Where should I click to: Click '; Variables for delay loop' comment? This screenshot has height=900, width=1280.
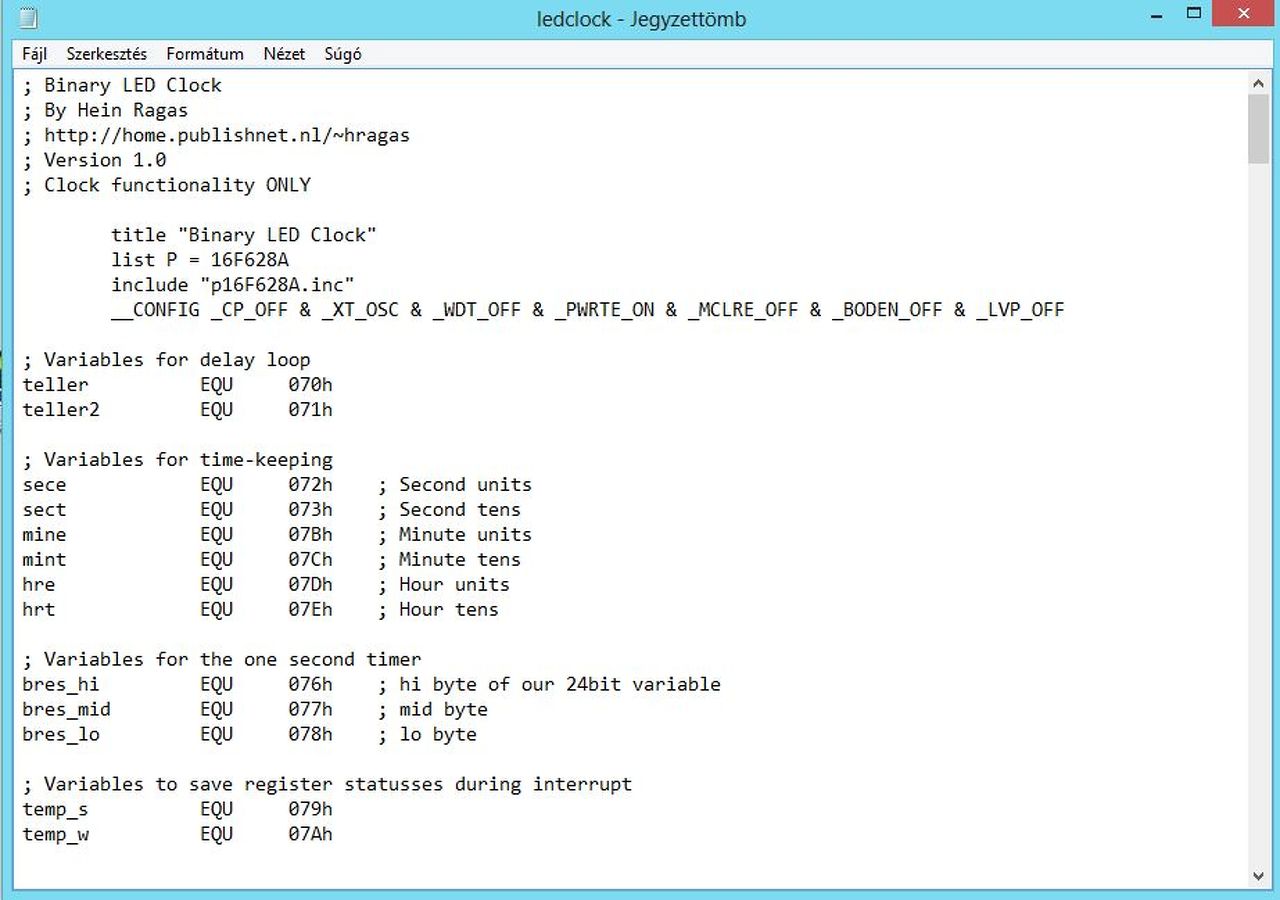(x=166, y=360)
